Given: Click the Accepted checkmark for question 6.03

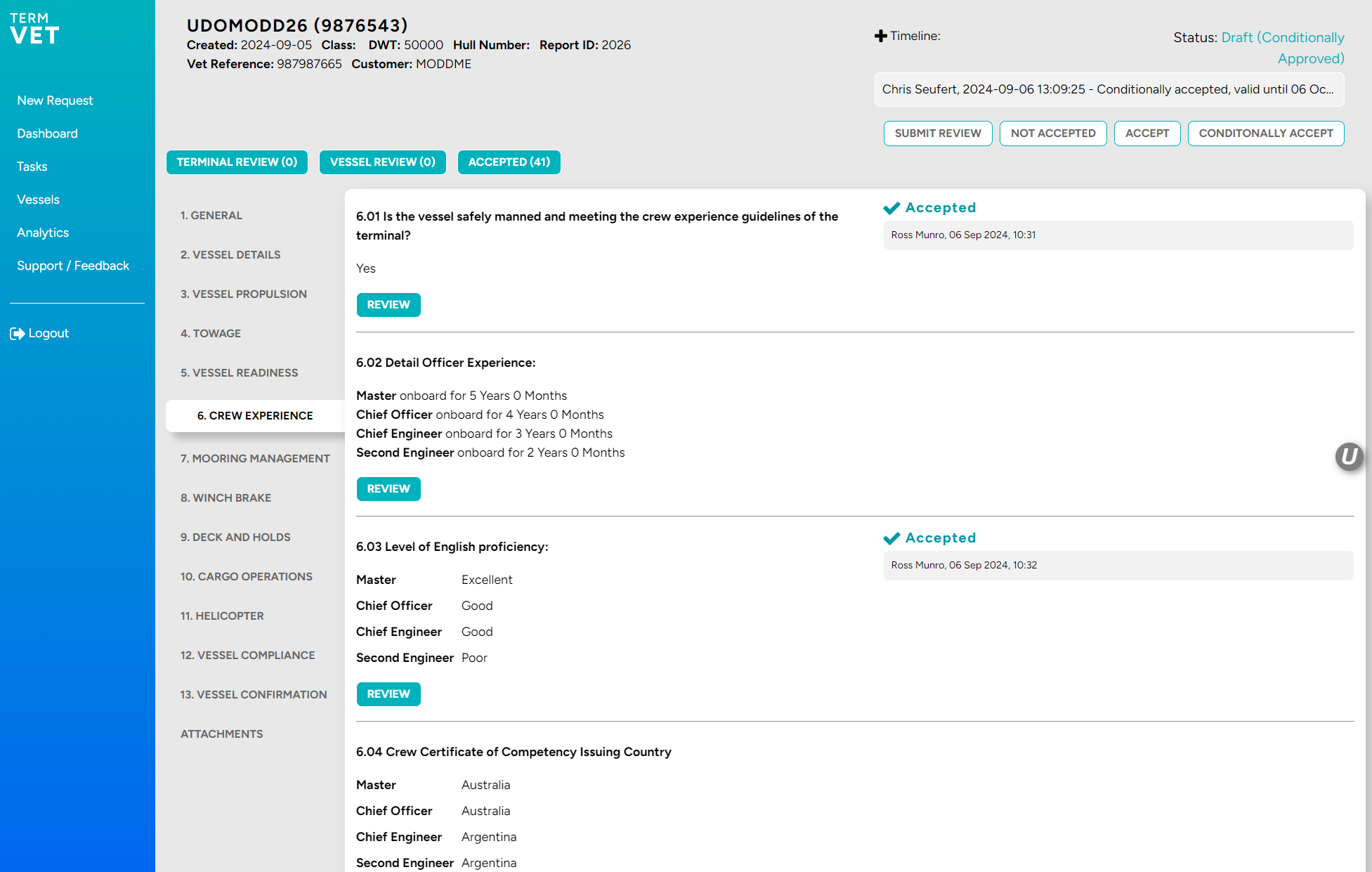Looking at the screenshot, I should [891, 538].
